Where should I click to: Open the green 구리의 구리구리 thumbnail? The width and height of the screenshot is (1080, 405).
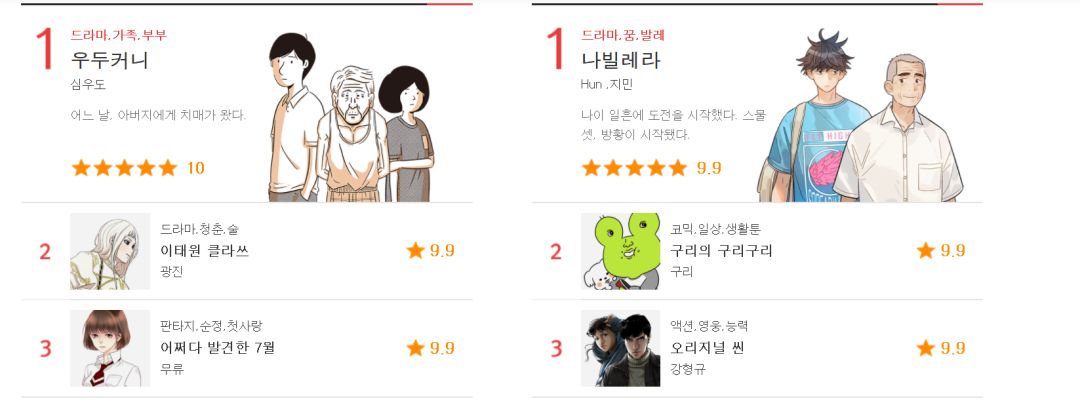click(x=621, y=251)
